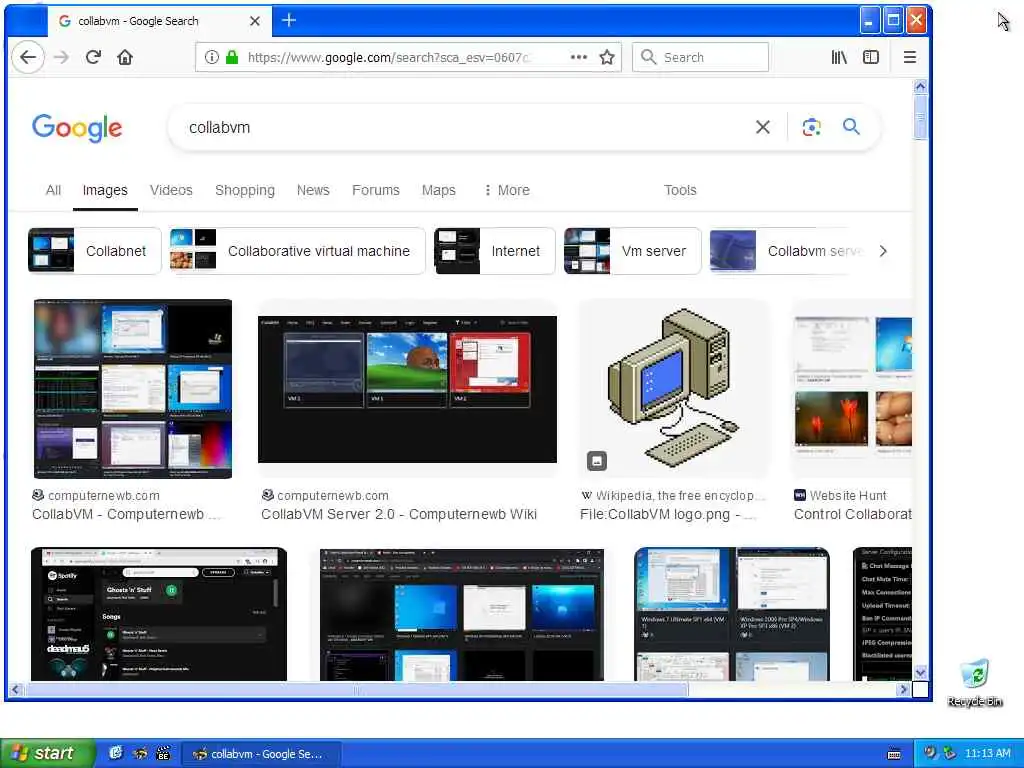Click the address bar URL
The width and height of the screenshot is (1024, 768).
389,57
